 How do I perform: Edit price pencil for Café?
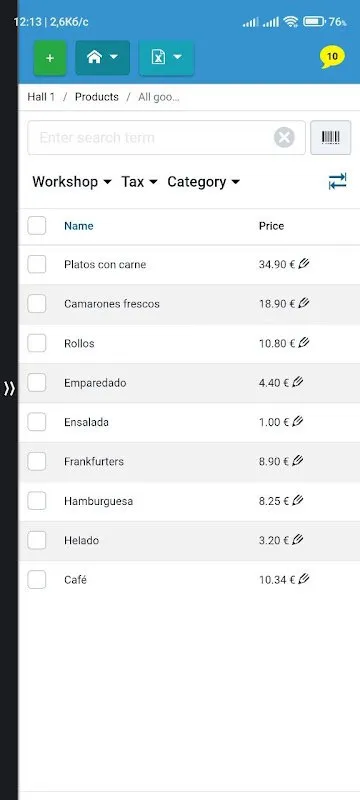pyautogui.click(x=304, y=579)
